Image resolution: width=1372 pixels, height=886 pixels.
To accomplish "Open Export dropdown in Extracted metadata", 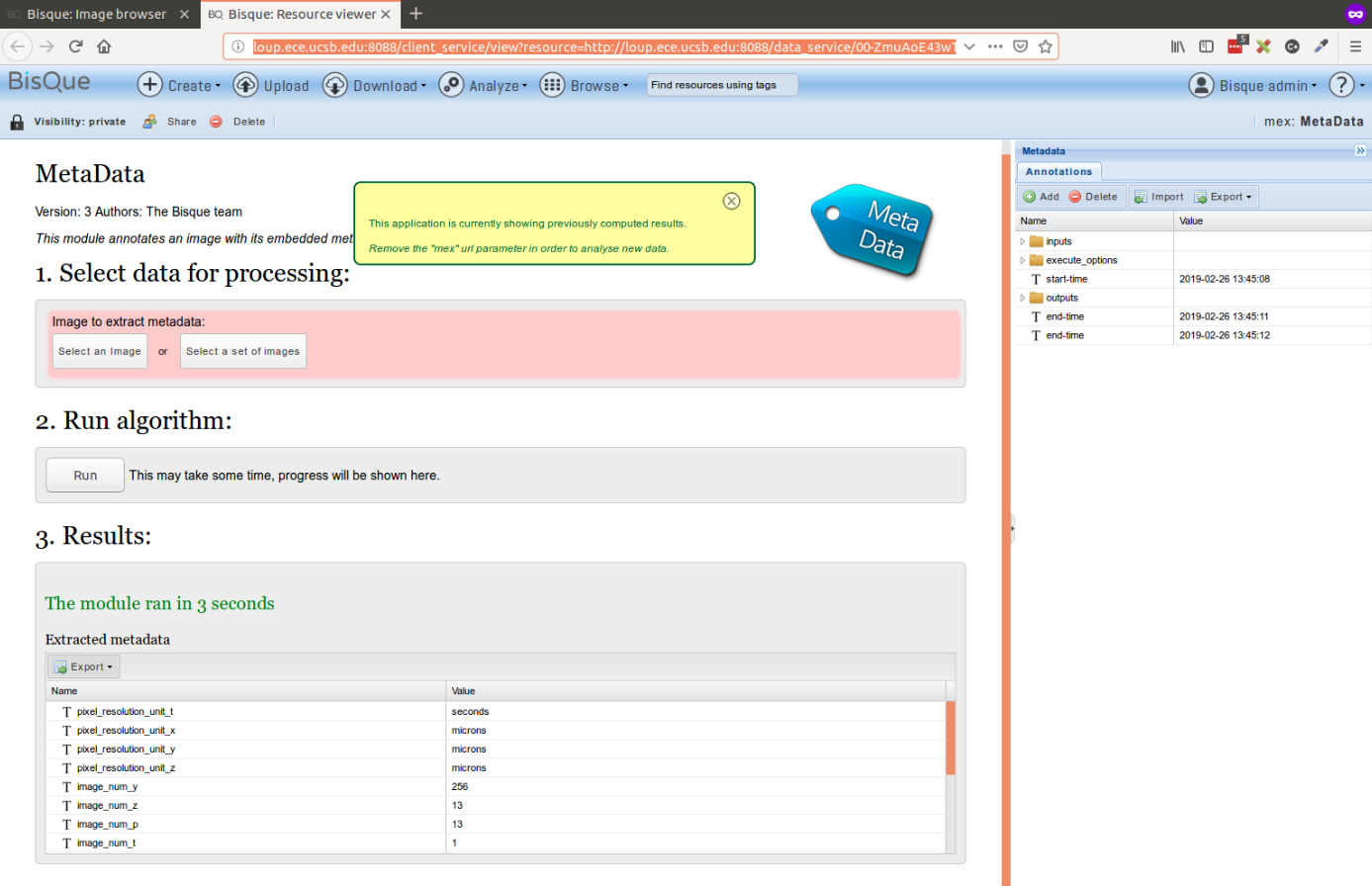I will 84,666.
